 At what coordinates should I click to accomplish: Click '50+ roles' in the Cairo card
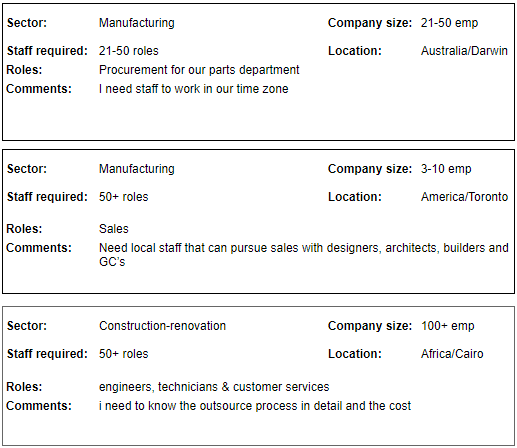123,354
